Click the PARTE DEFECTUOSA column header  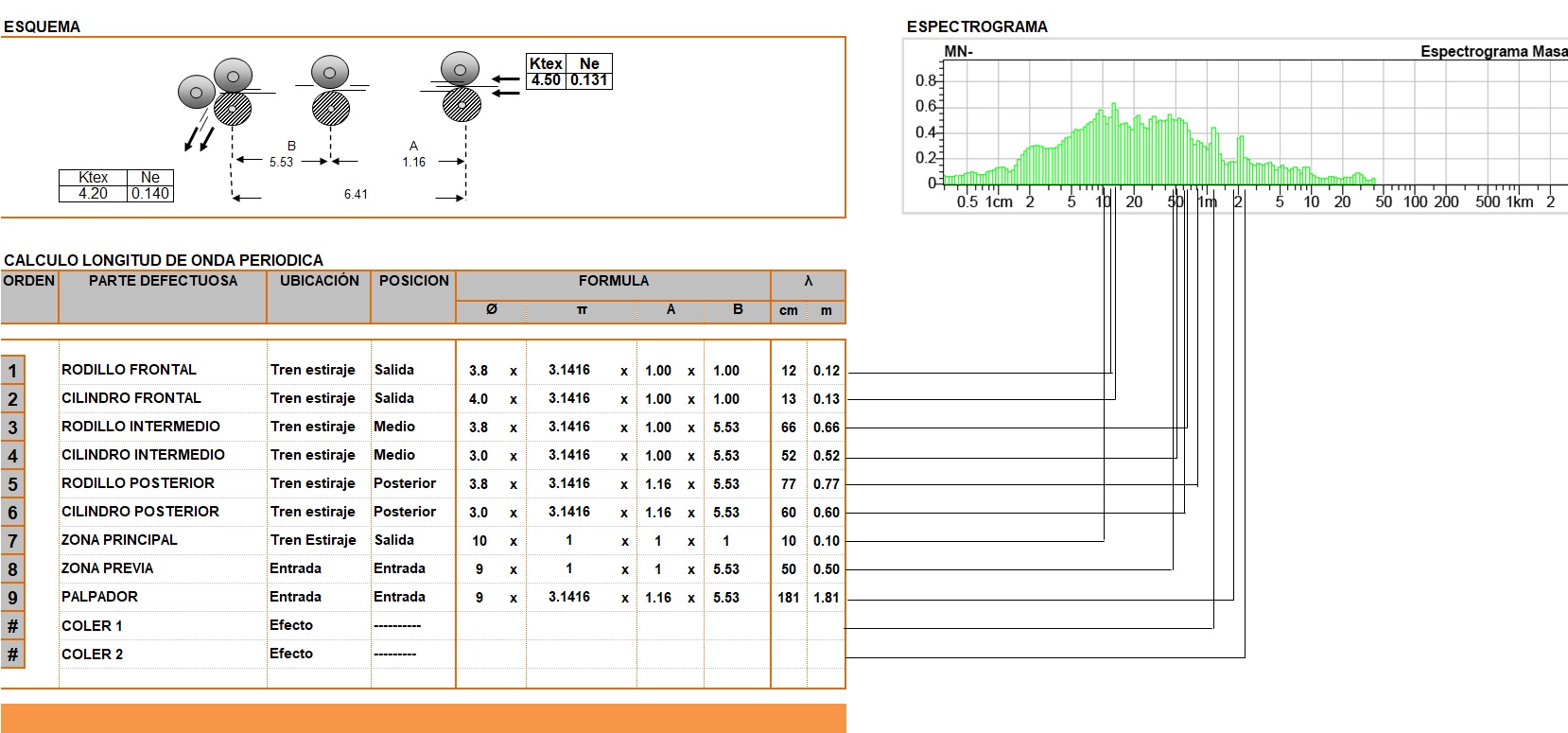tap(163, 281)
